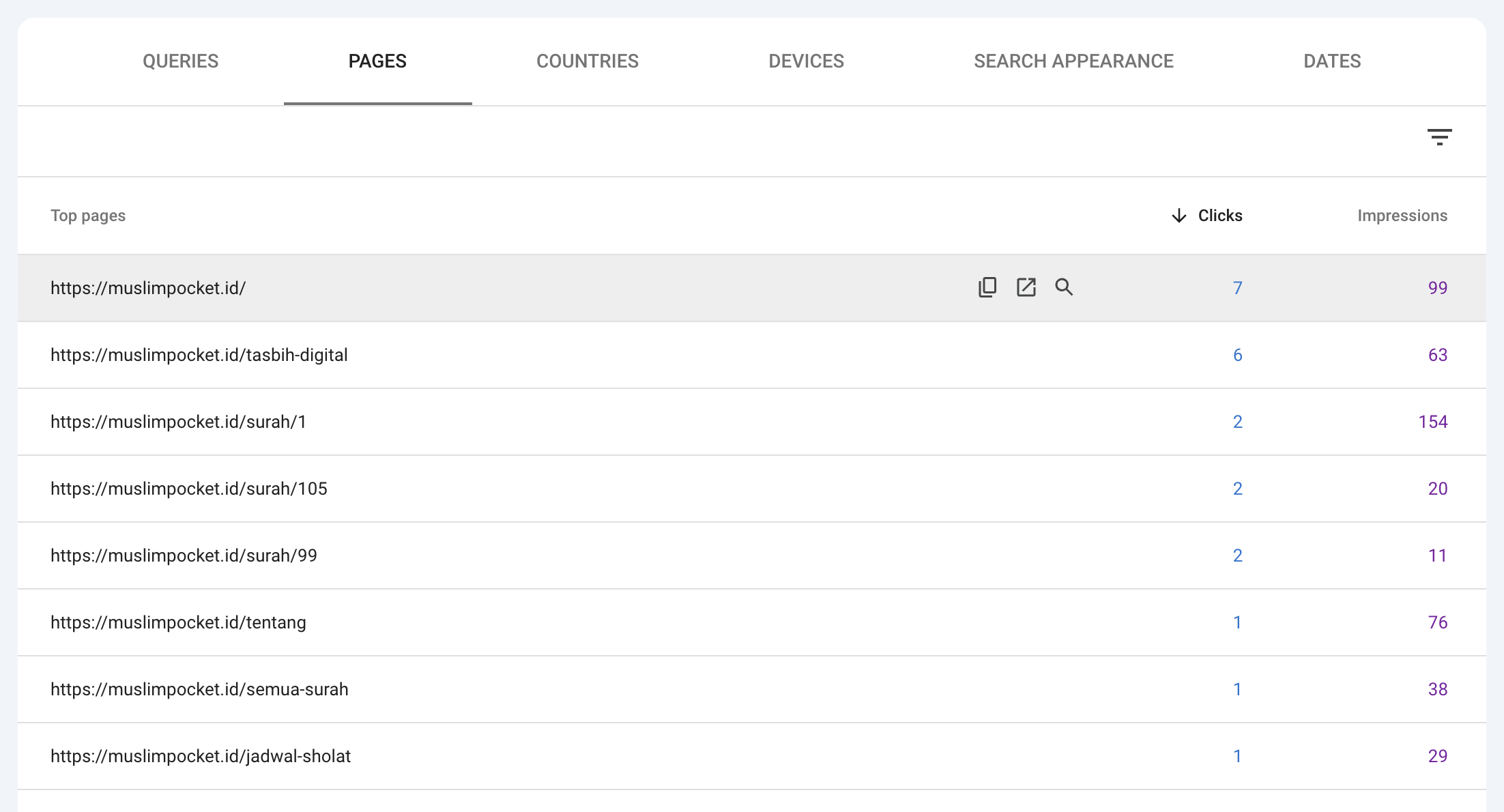Select the row https://muslimpocket.id/surah/1
This screenshot has height=812, width=1504.
tap(177, 422)
